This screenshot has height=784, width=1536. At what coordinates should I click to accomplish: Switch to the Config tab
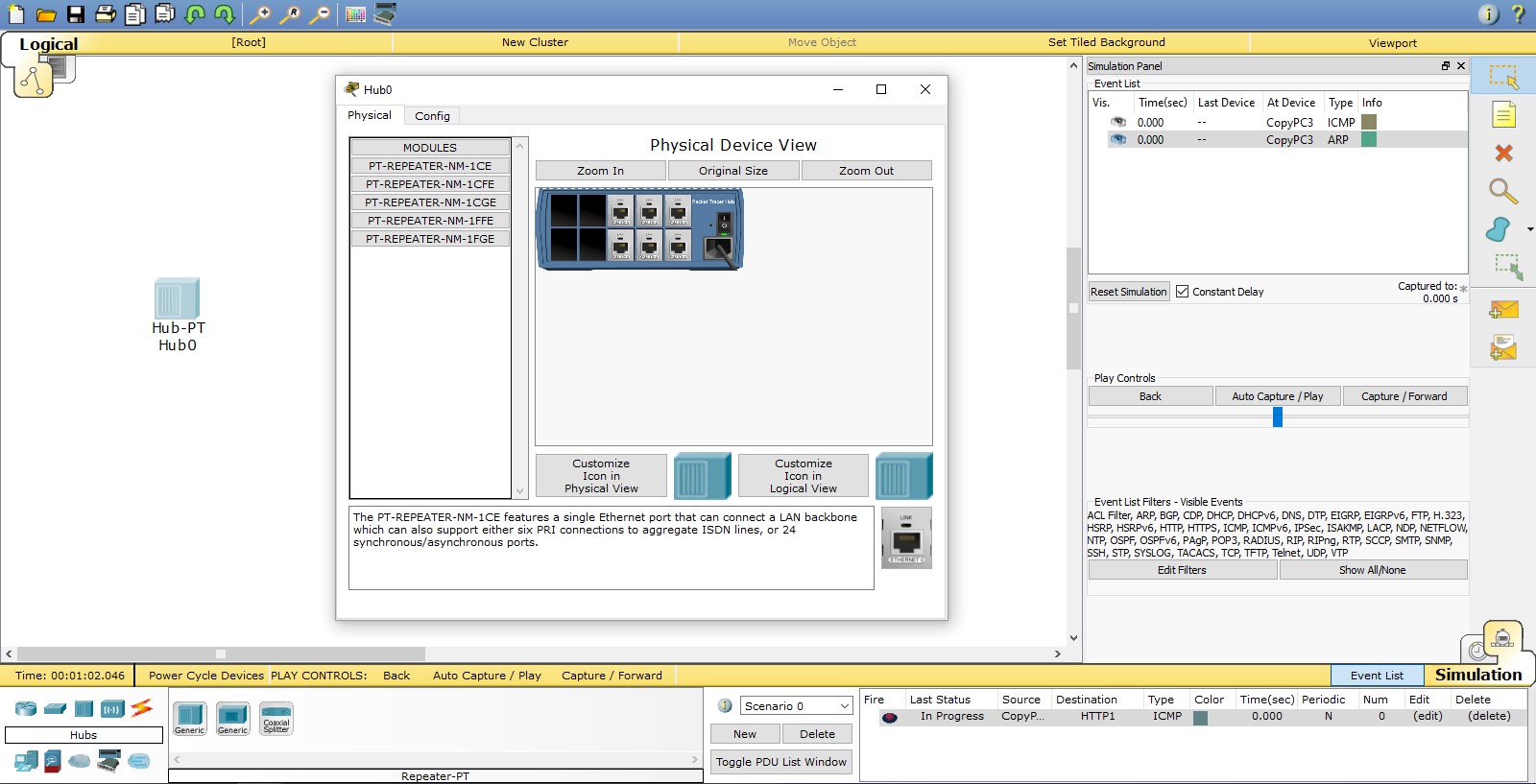point(432,116)
